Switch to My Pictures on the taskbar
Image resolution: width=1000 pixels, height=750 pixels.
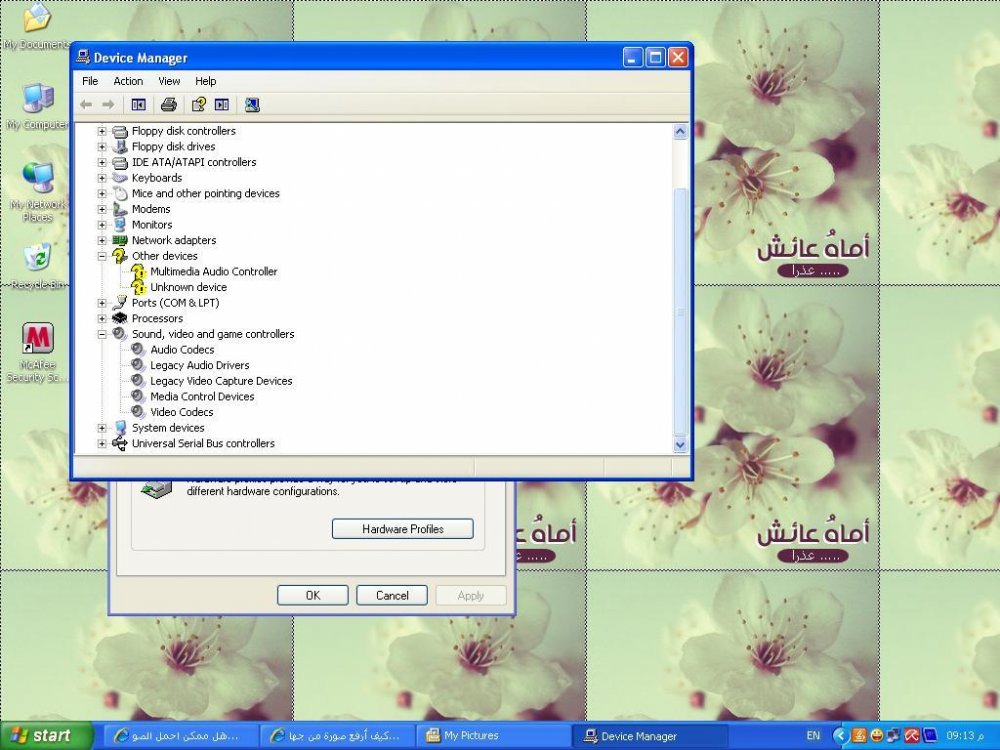click(x=496, y=736)
